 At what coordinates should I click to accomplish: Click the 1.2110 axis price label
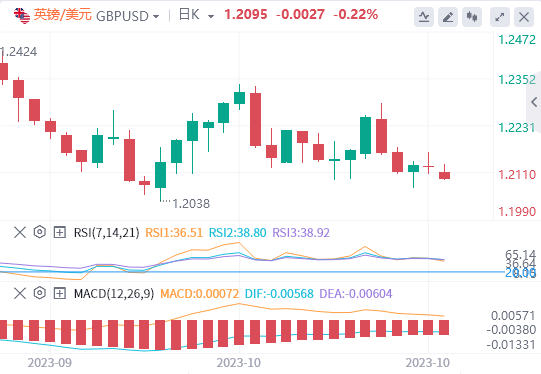pos(517,175)
